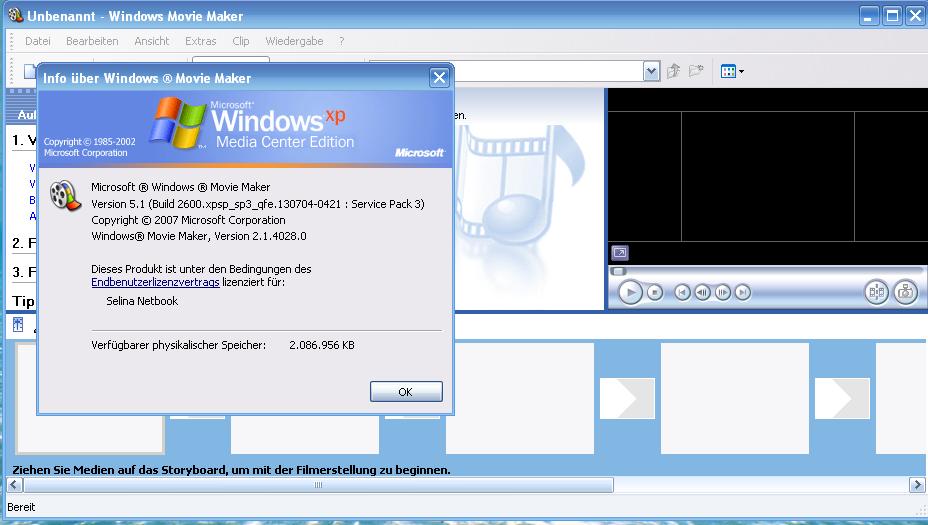Click the memory value 2.086.956 KB
Image resolution: width=928 pixels, height=525 pixels.
pyautogui.click(x=322, y=345)
